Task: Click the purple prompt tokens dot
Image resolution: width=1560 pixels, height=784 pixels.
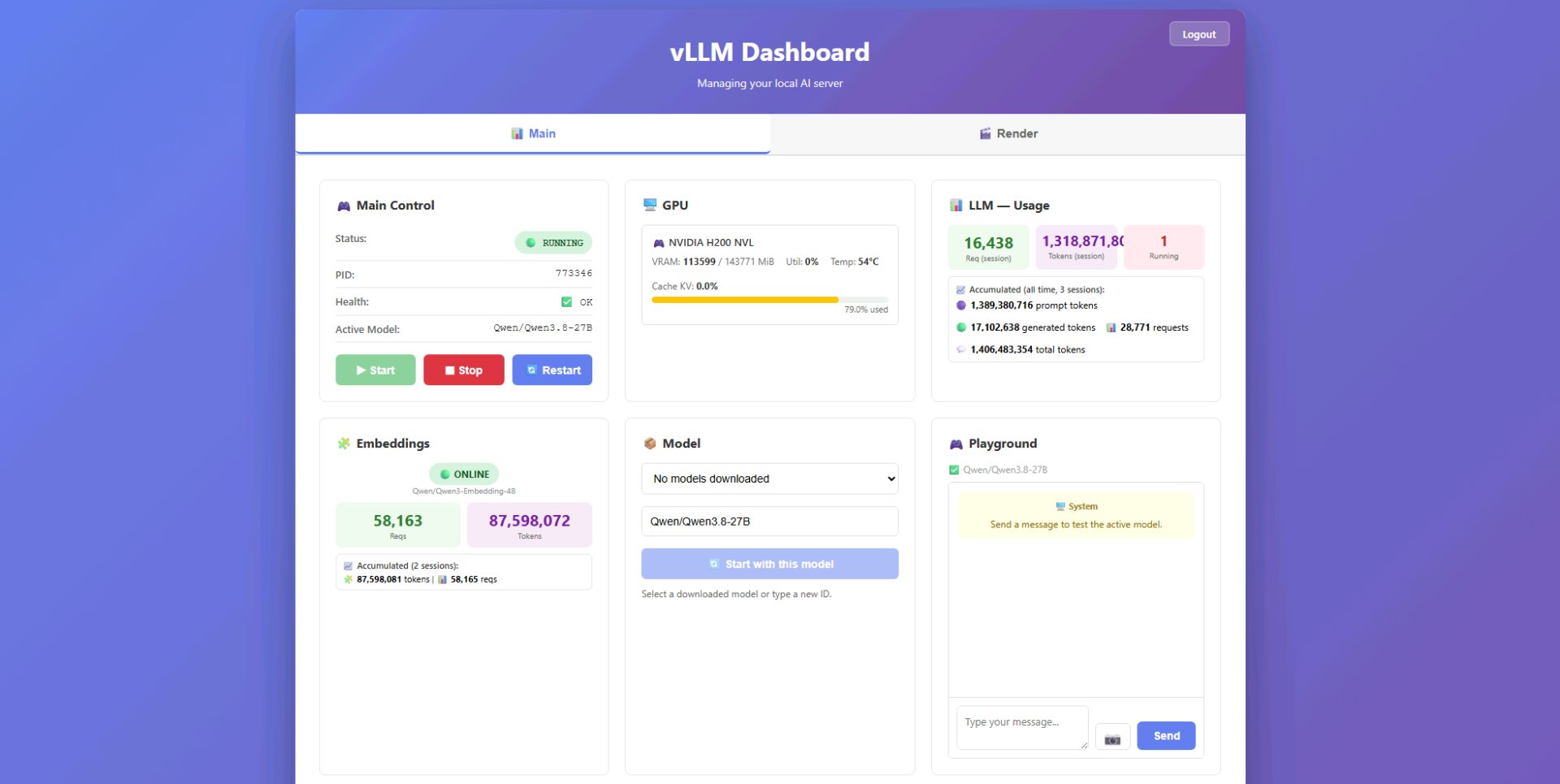Action: tap(961, 305)
